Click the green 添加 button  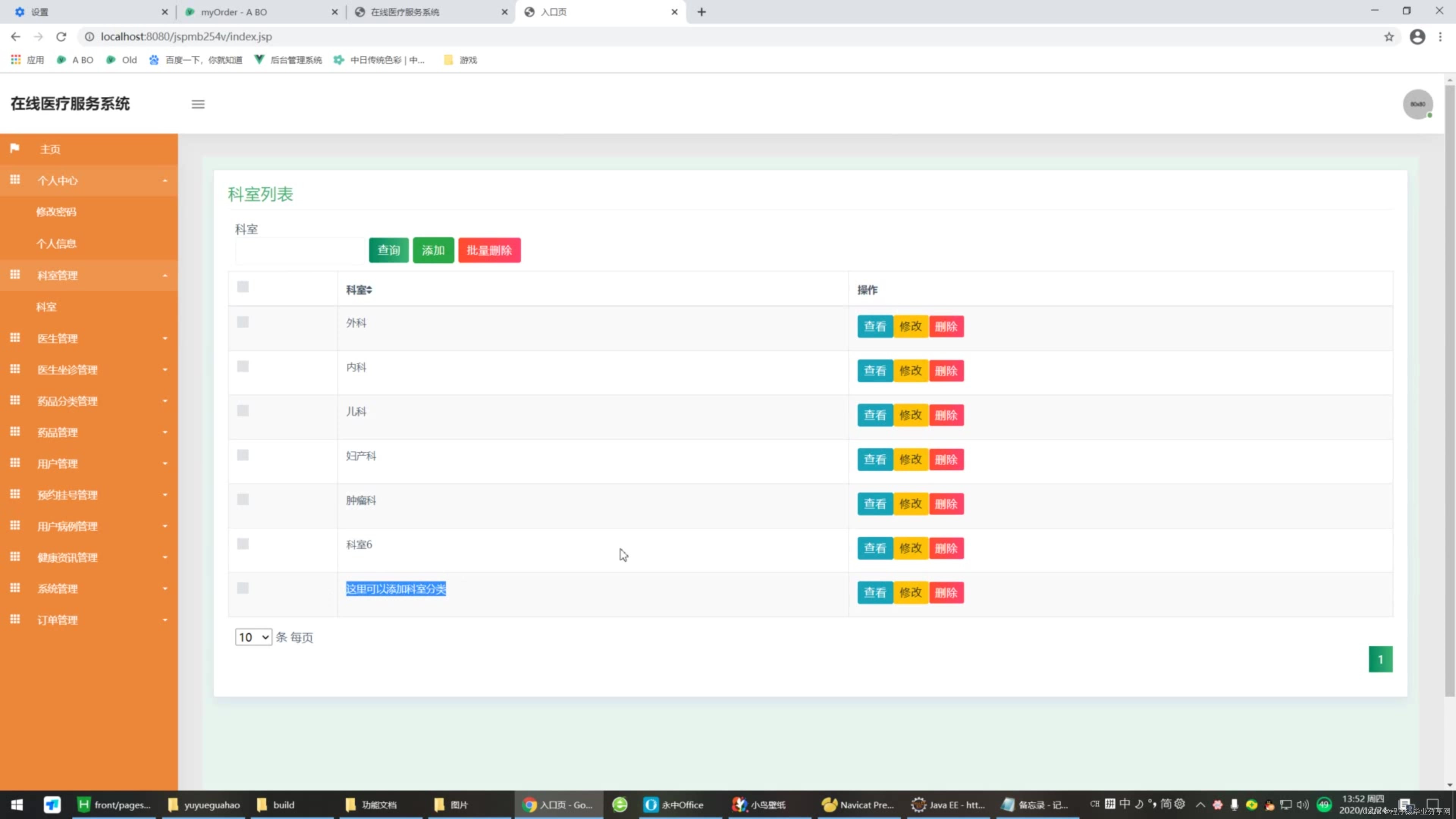pyautogui.click(x=433, y=250)
